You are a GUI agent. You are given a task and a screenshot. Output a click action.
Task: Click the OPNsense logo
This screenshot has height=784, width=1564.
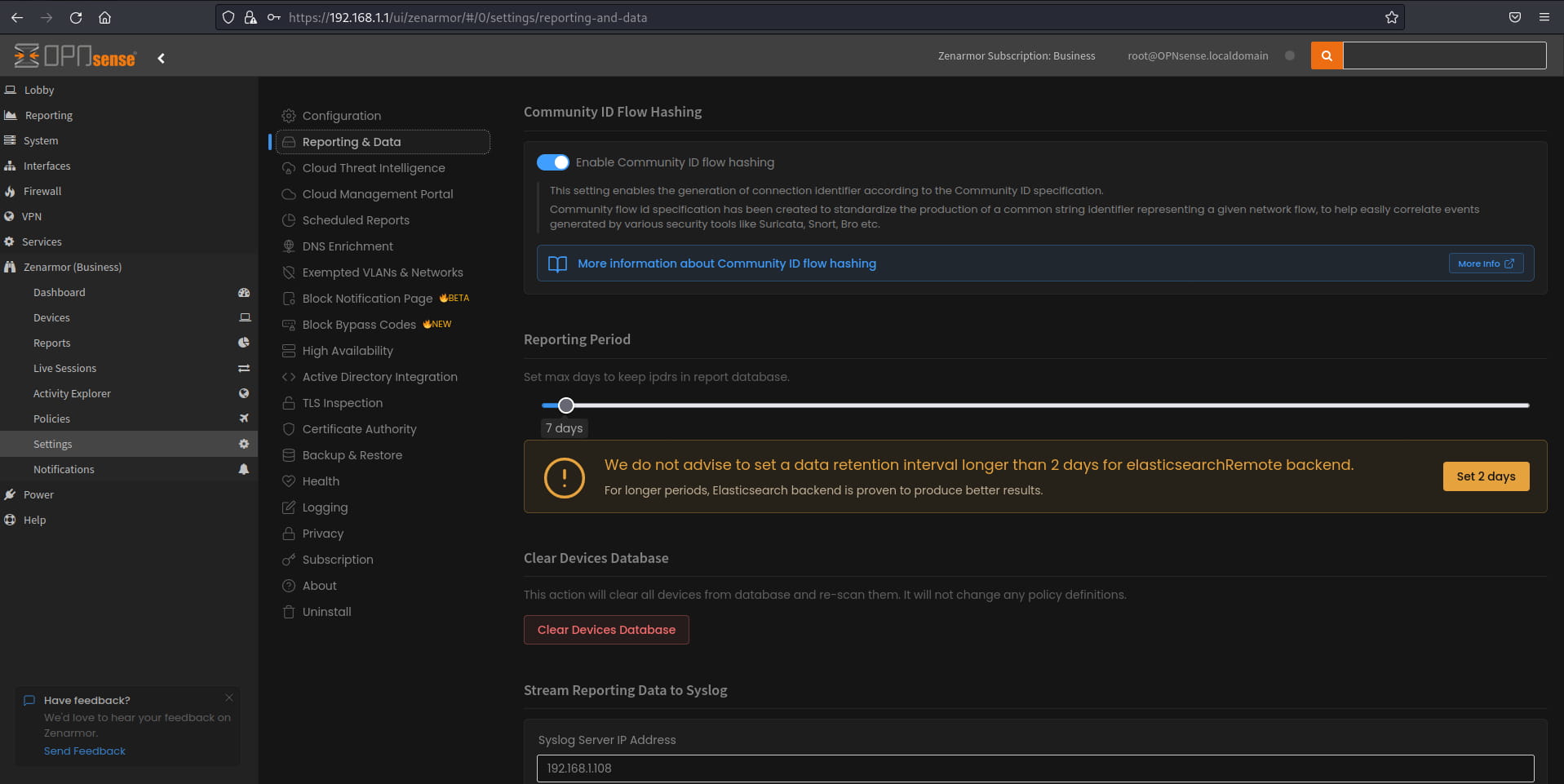tap(75, 56)
